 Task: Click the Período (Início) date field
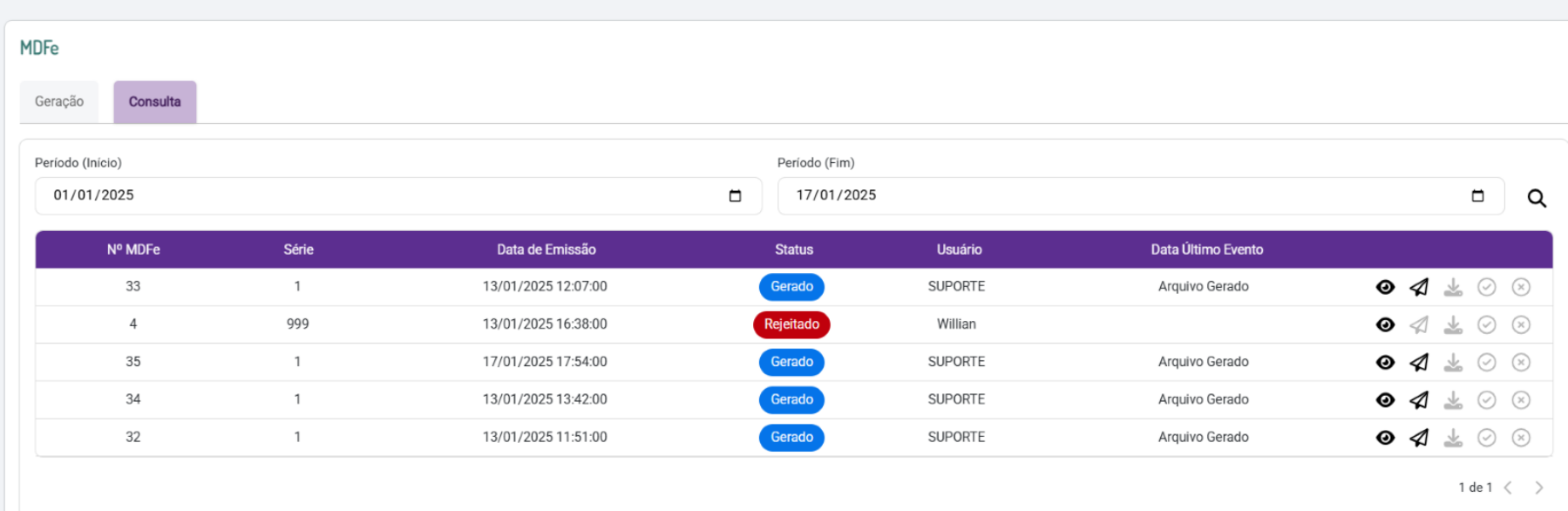point(398,195)
